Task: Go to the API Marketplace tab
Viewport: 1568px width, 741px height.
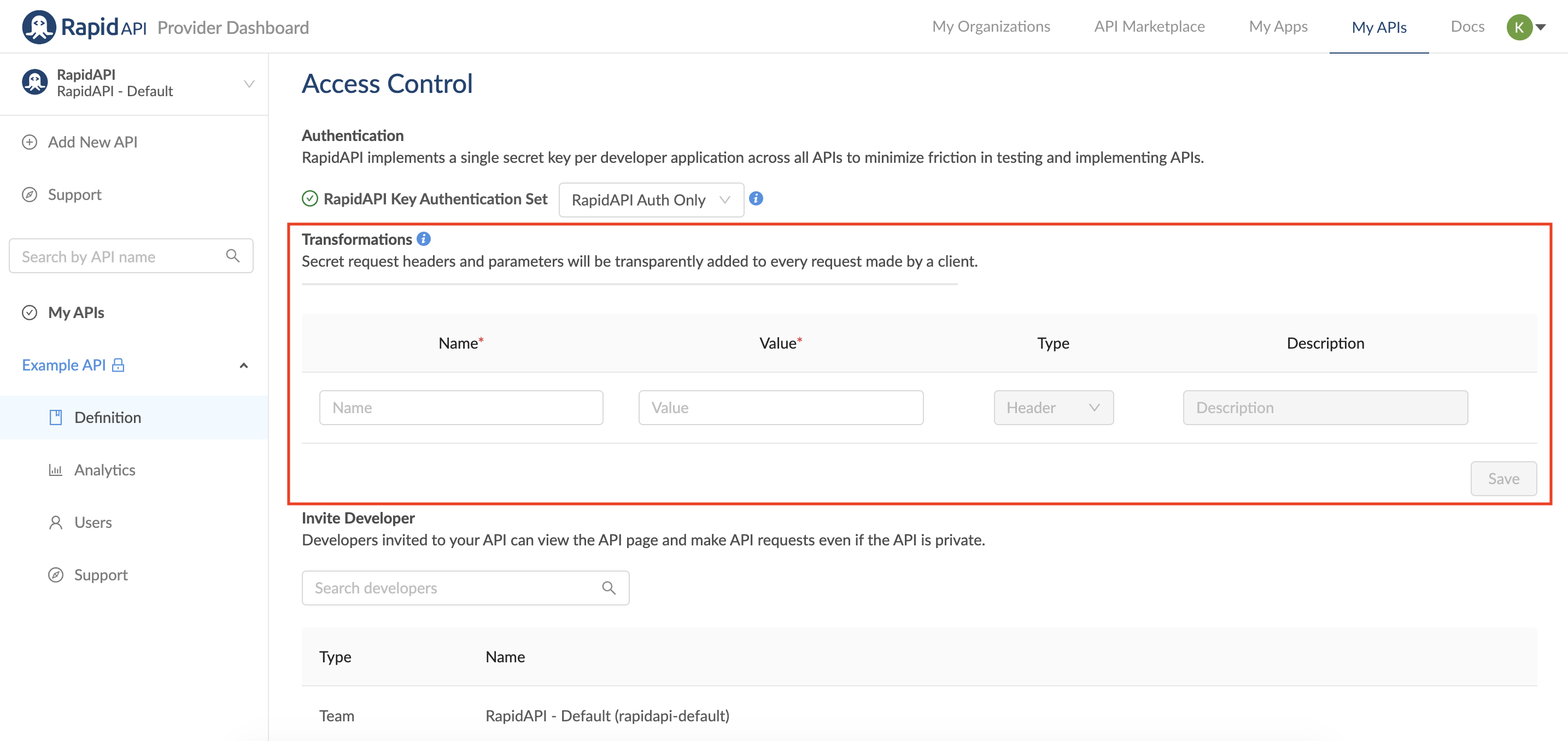Action: [1149, 27]
